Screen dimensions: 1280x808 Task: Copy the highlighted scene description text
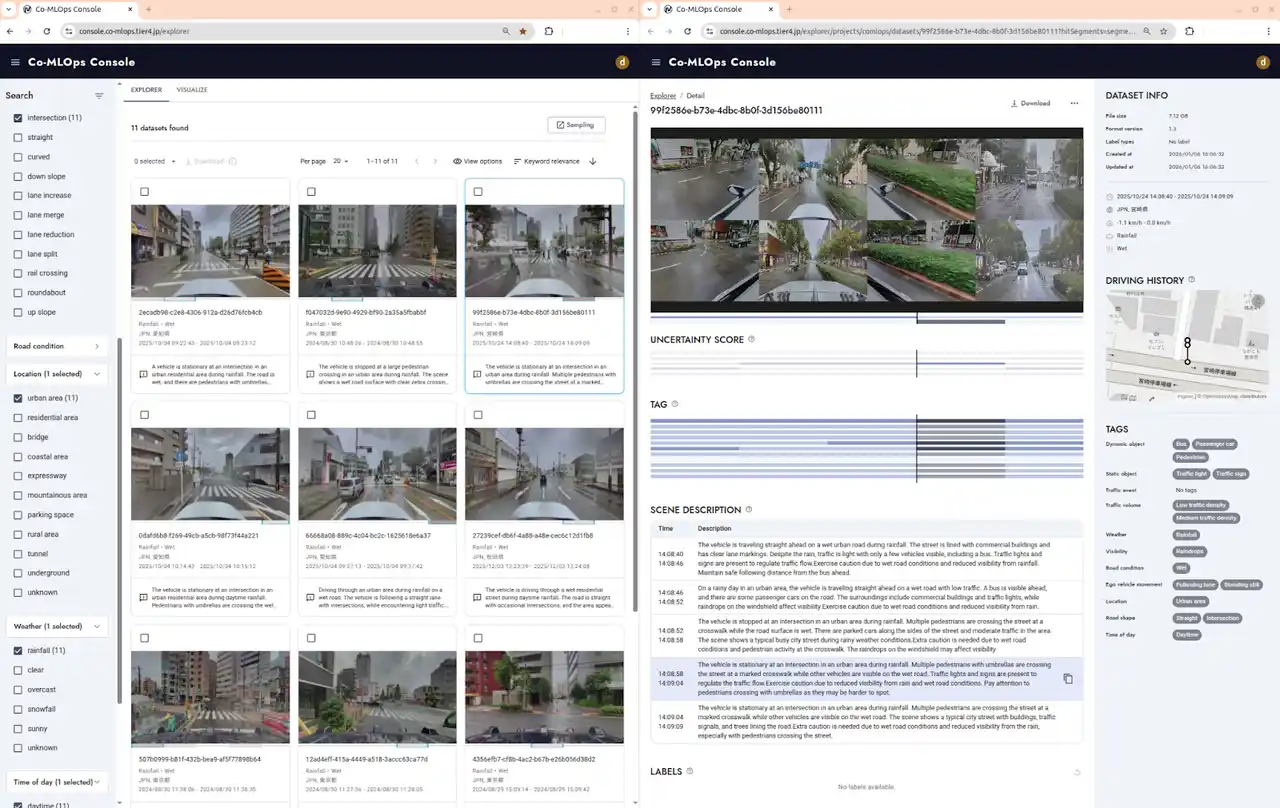pos(1067,679)
